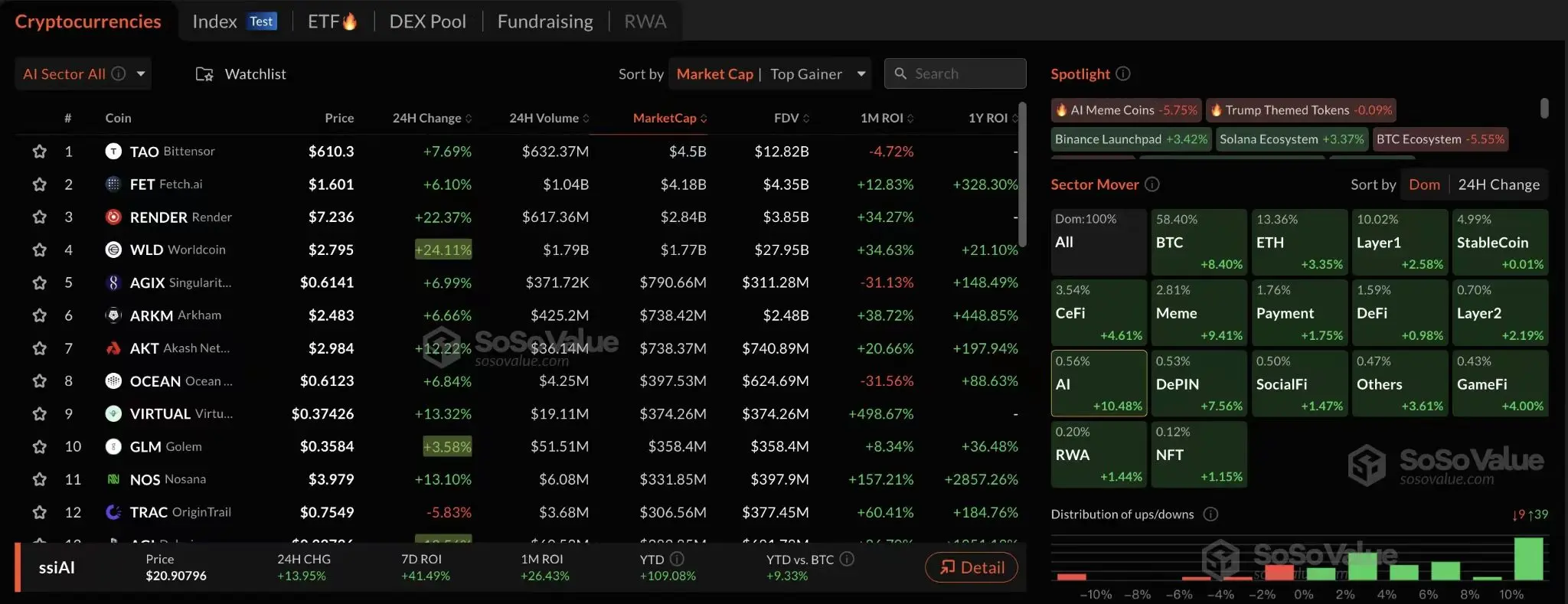Expand the AI Sector All dropdown

click(x=141, y=74)
